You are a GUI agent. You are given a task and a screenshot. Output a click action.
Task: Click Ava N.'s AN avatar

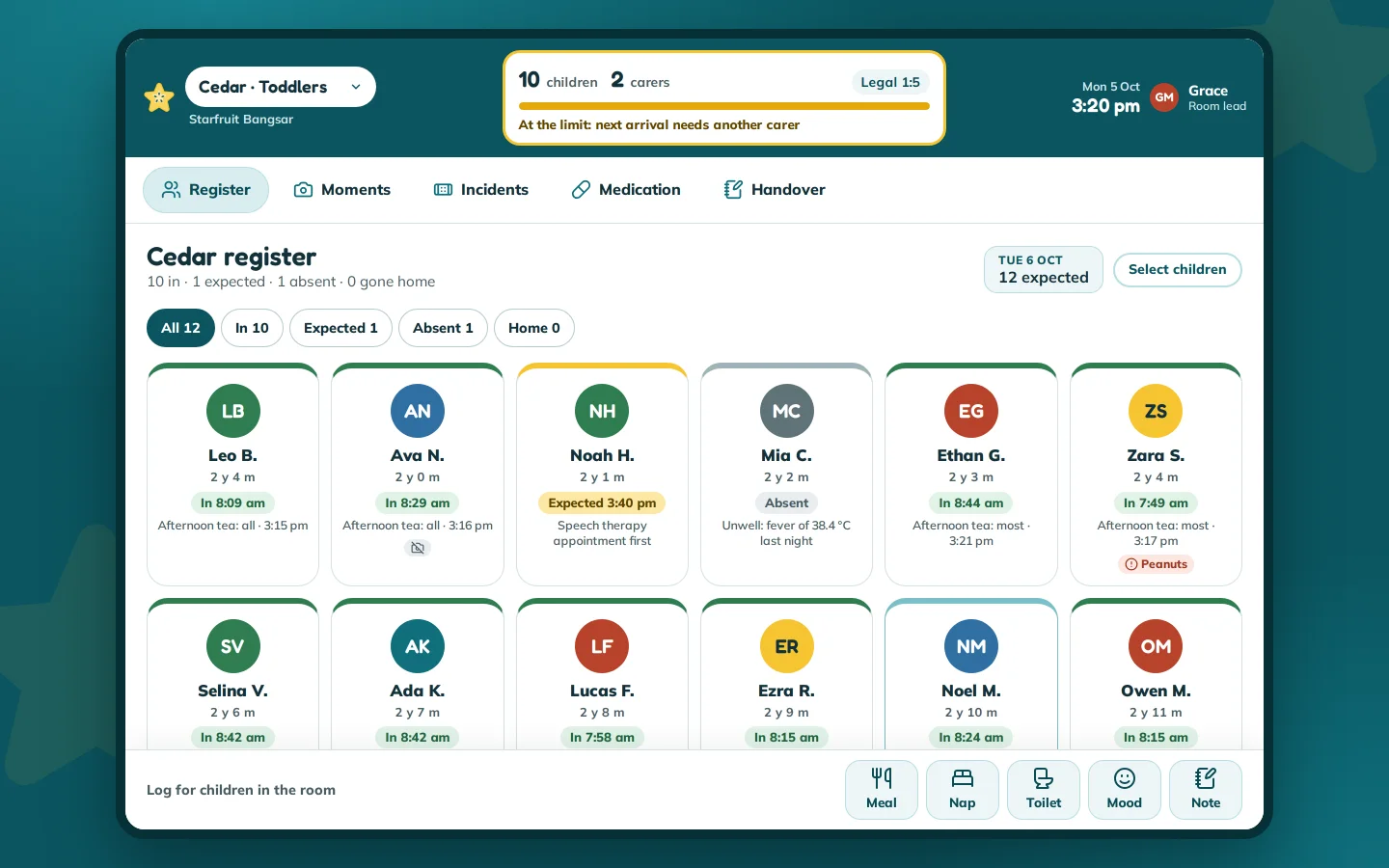click(418, 411)
